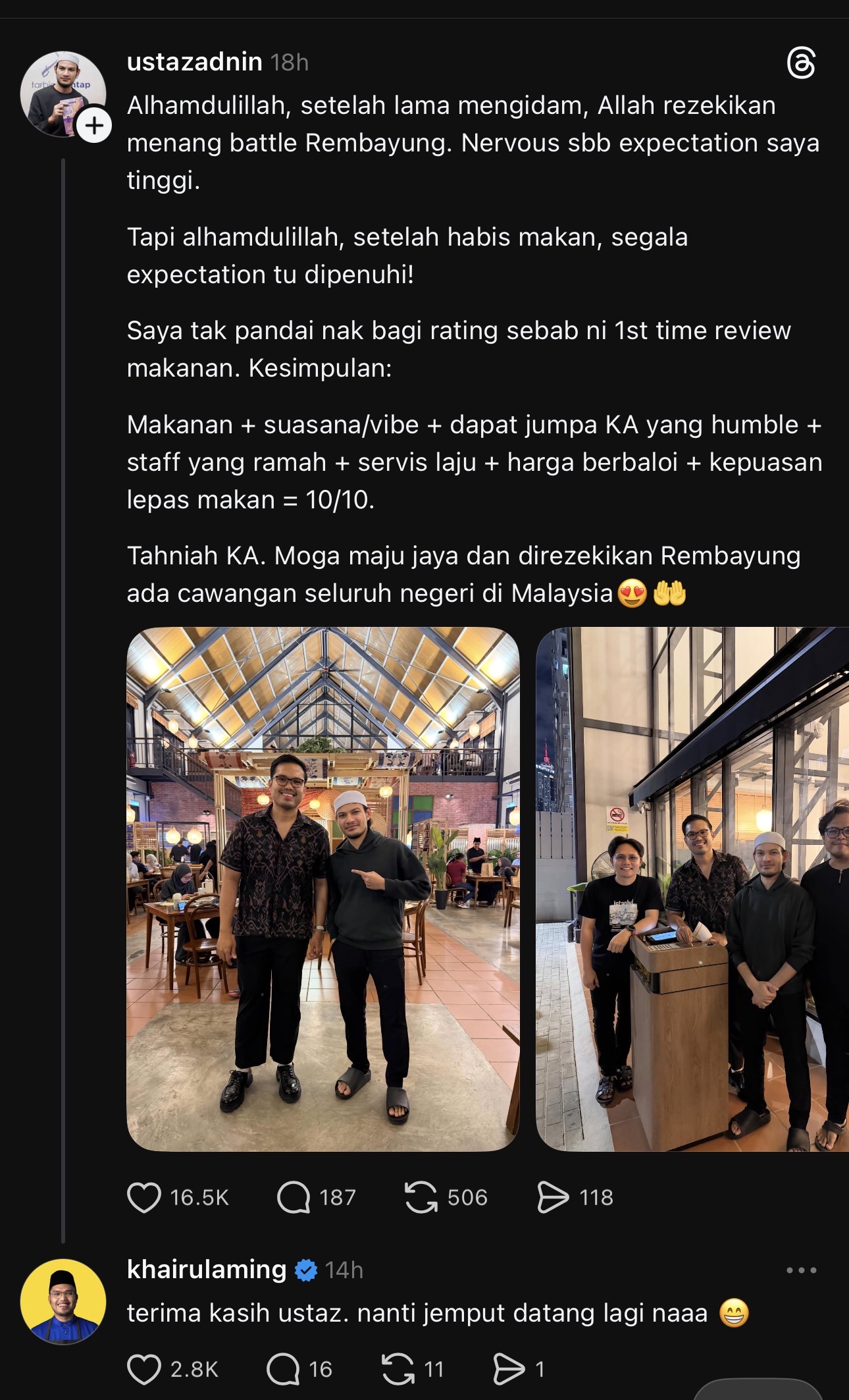Open first photo inside Rembayung restaurant
The height and width of the screenshot is (1400, 849).
[323, 889]
